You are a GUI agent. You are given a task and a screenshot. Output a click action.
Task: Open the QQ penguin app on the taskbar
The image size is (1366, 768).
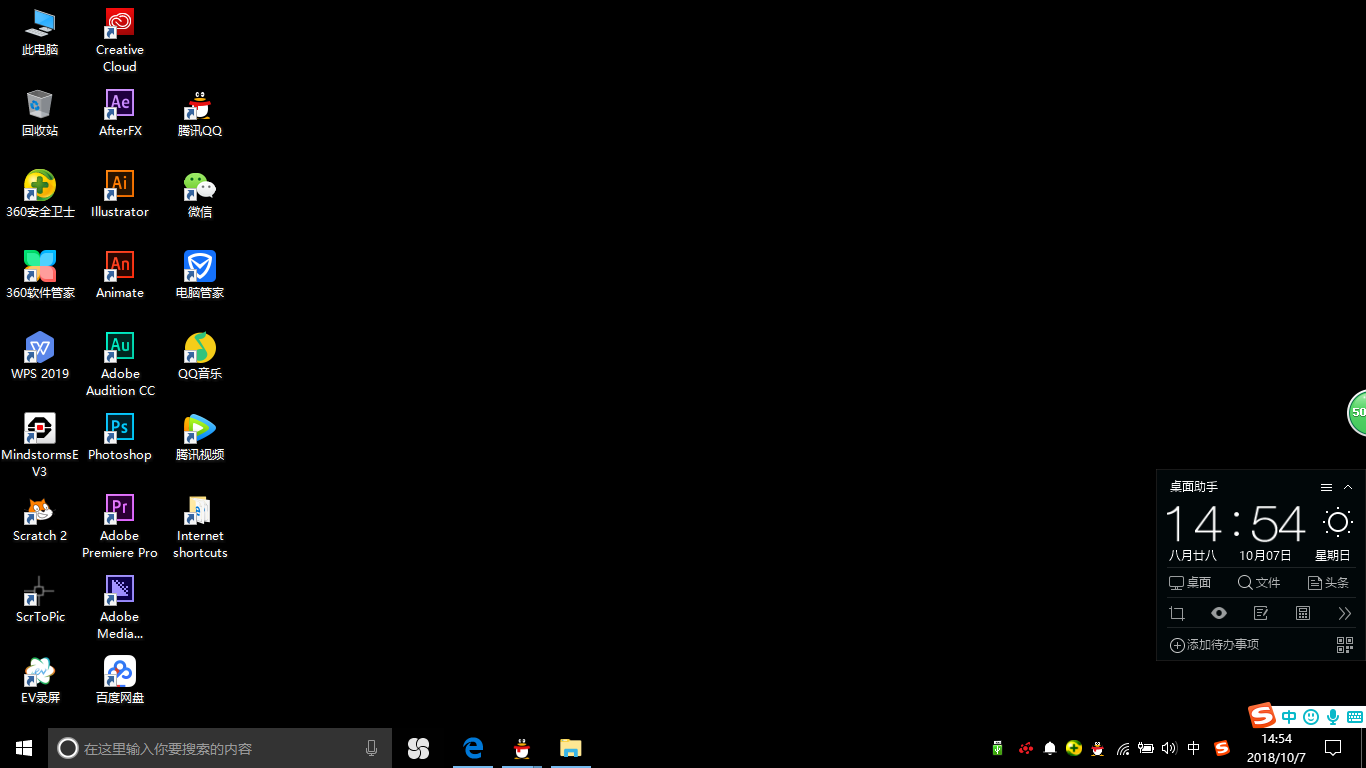point(522,748)
